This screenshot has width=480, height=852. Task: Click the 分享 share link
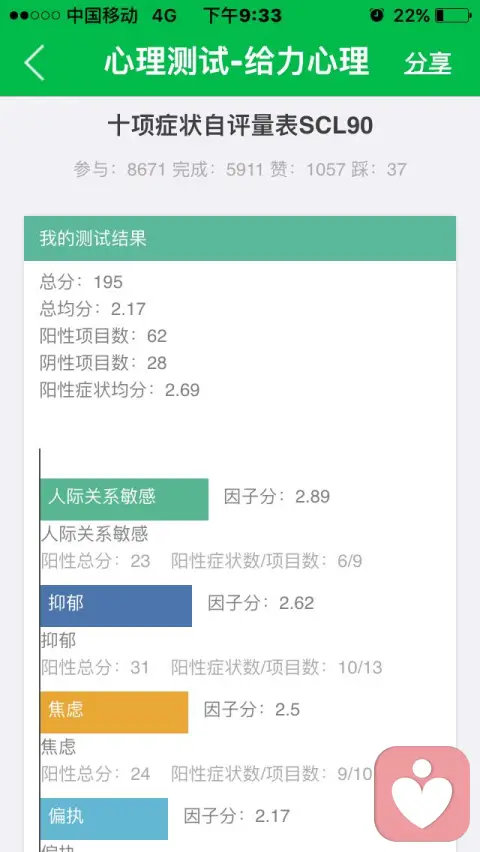click(x=428, y=63)
